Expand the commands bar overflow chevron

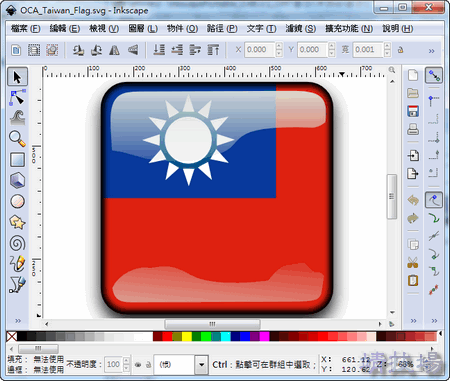tap(413, 321)
